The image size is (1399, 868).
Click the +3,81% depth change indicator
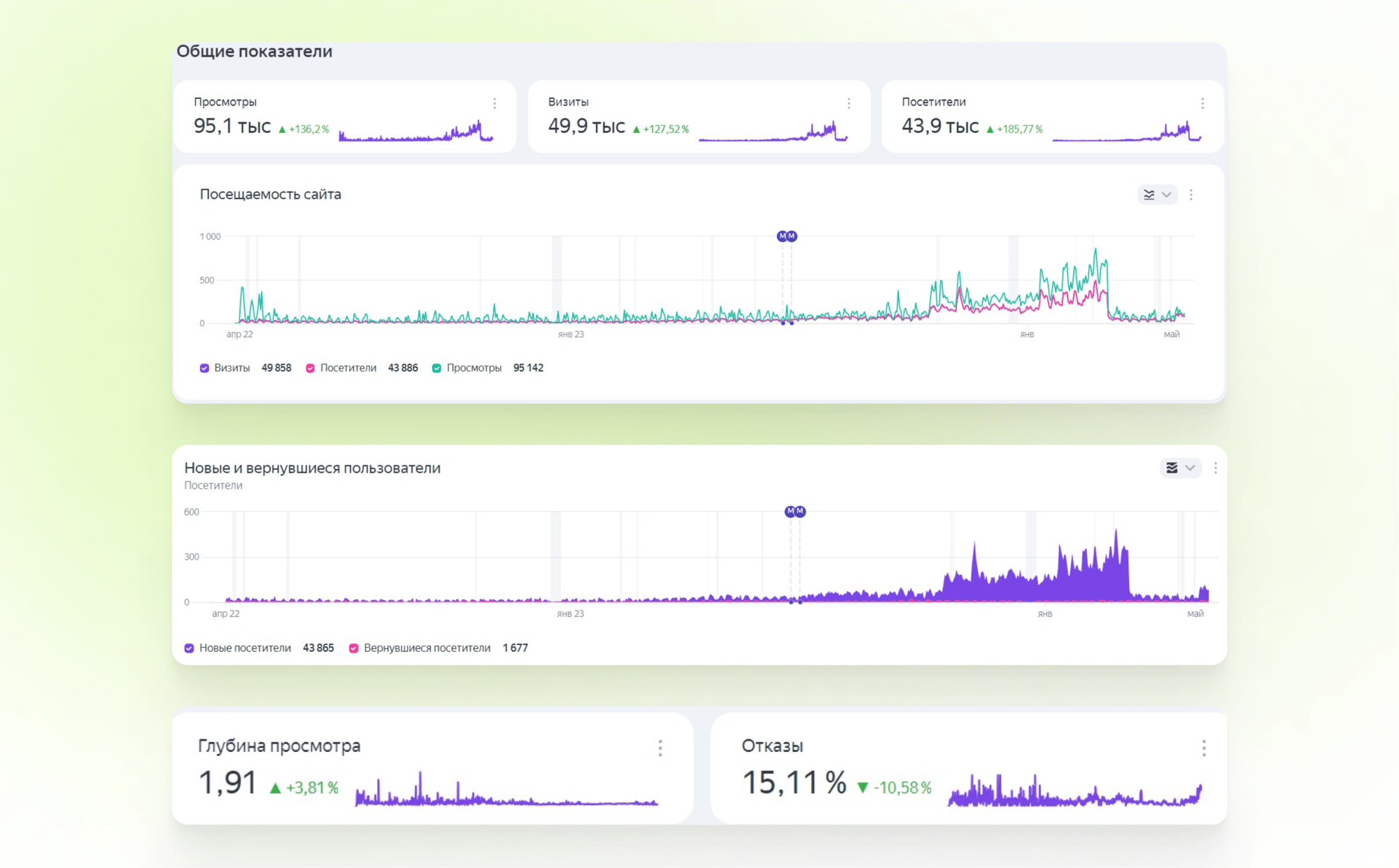pos(304,788)
